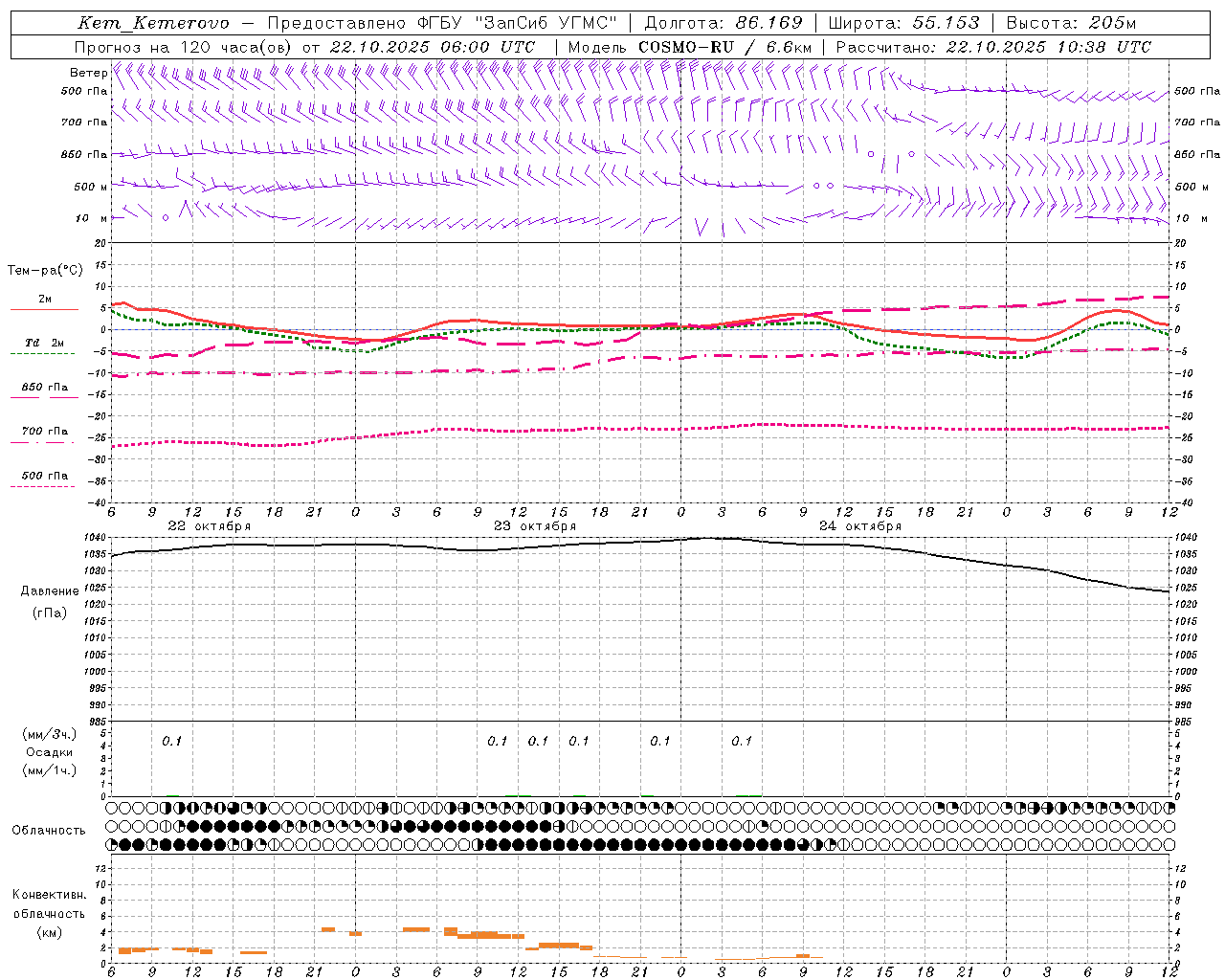Click the Давление panel label

pyautogui.click(x=50, y=591)
